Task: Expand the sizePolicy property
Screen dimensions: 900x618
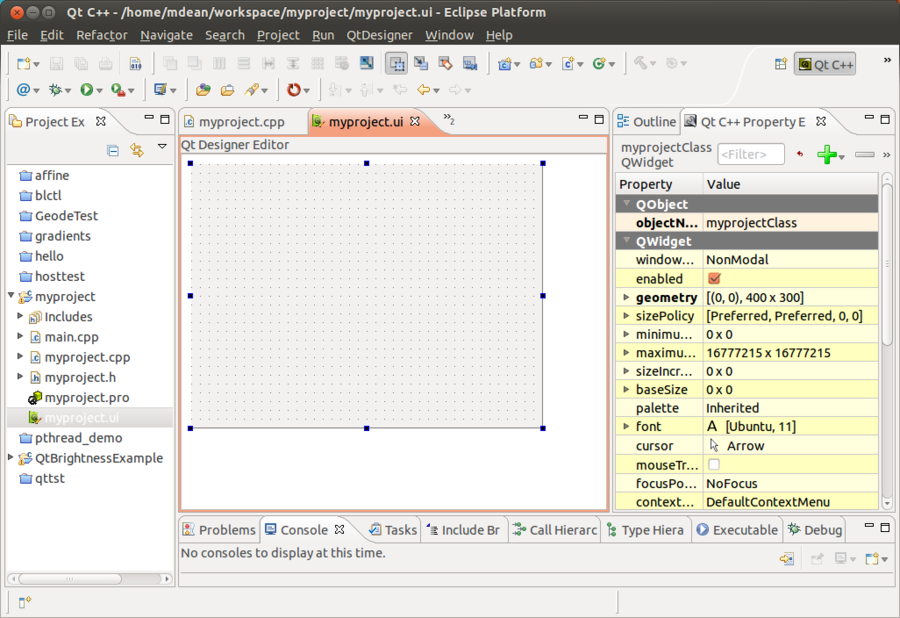Action: point(625,315)
